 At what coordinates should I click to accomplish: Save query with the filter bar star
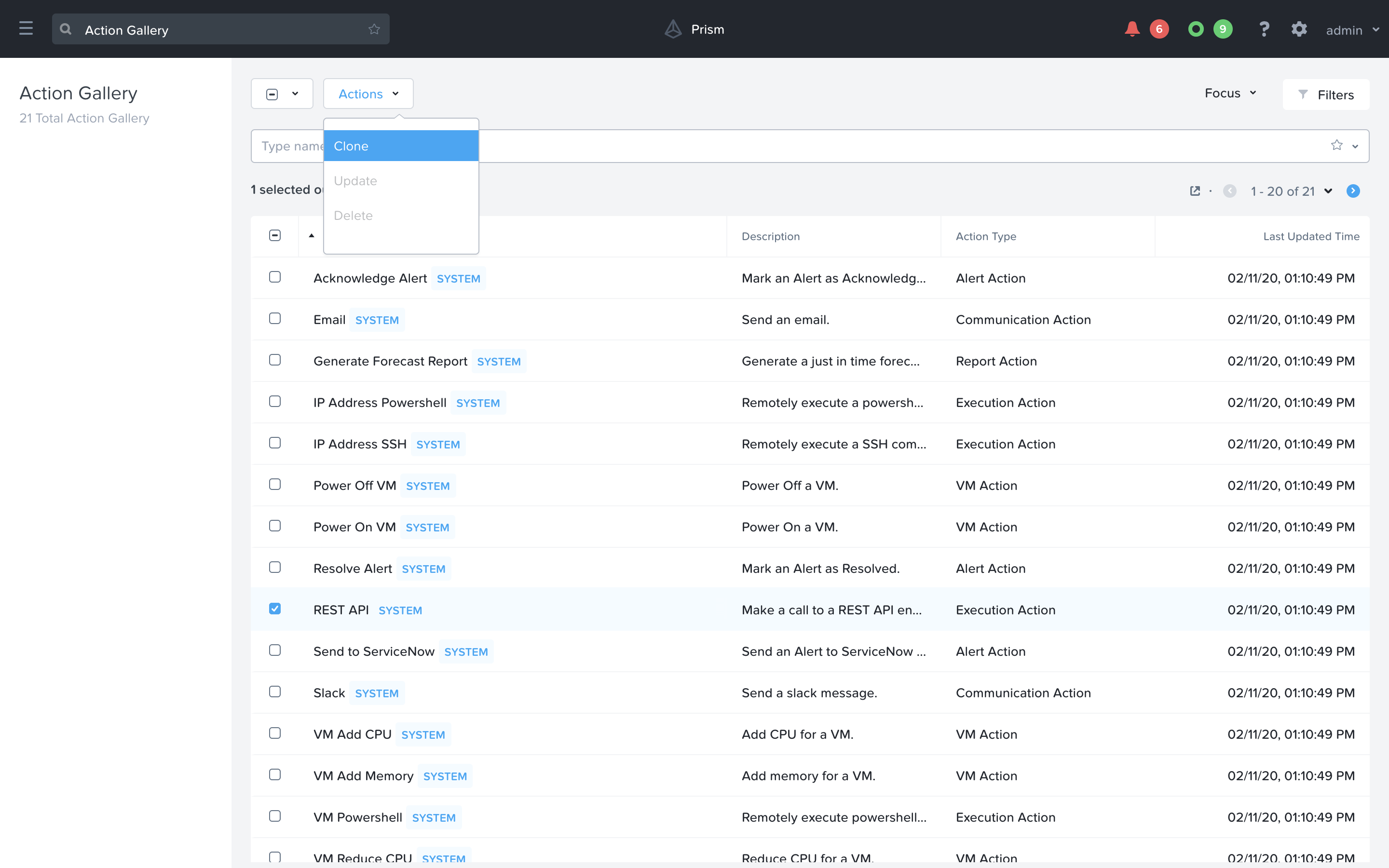(1337, 145)
